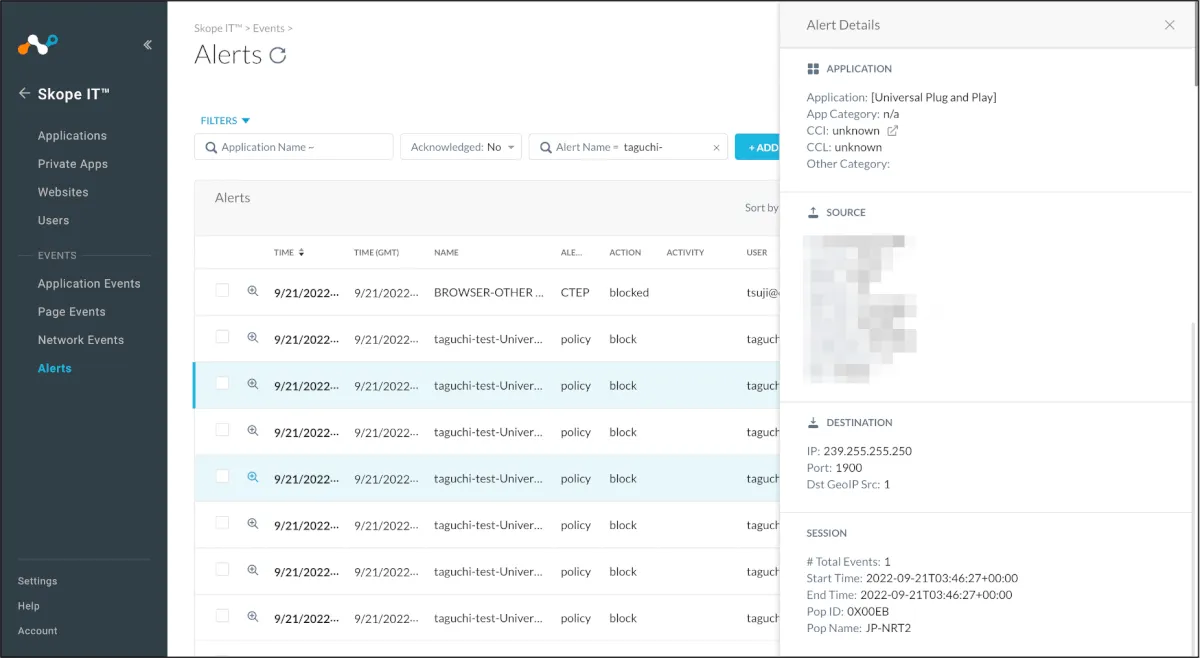1200x658 pixels.
Task: Expand the FILTERS dropdown
Action: 225,121
